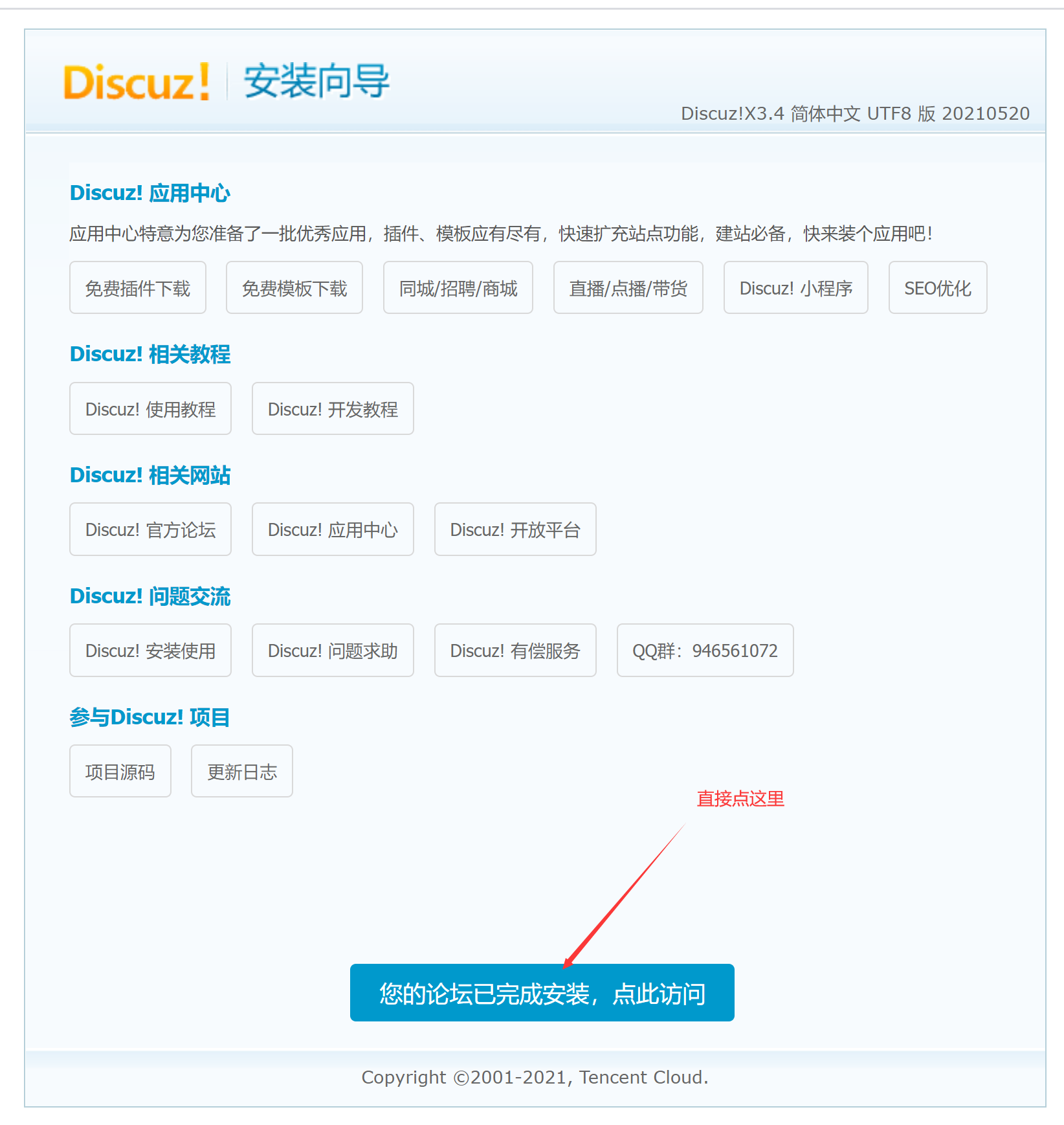Click the 应用中心特意为您准备 description text
This screenshot has height=1125, width=1064.
(x=501, y=234)
